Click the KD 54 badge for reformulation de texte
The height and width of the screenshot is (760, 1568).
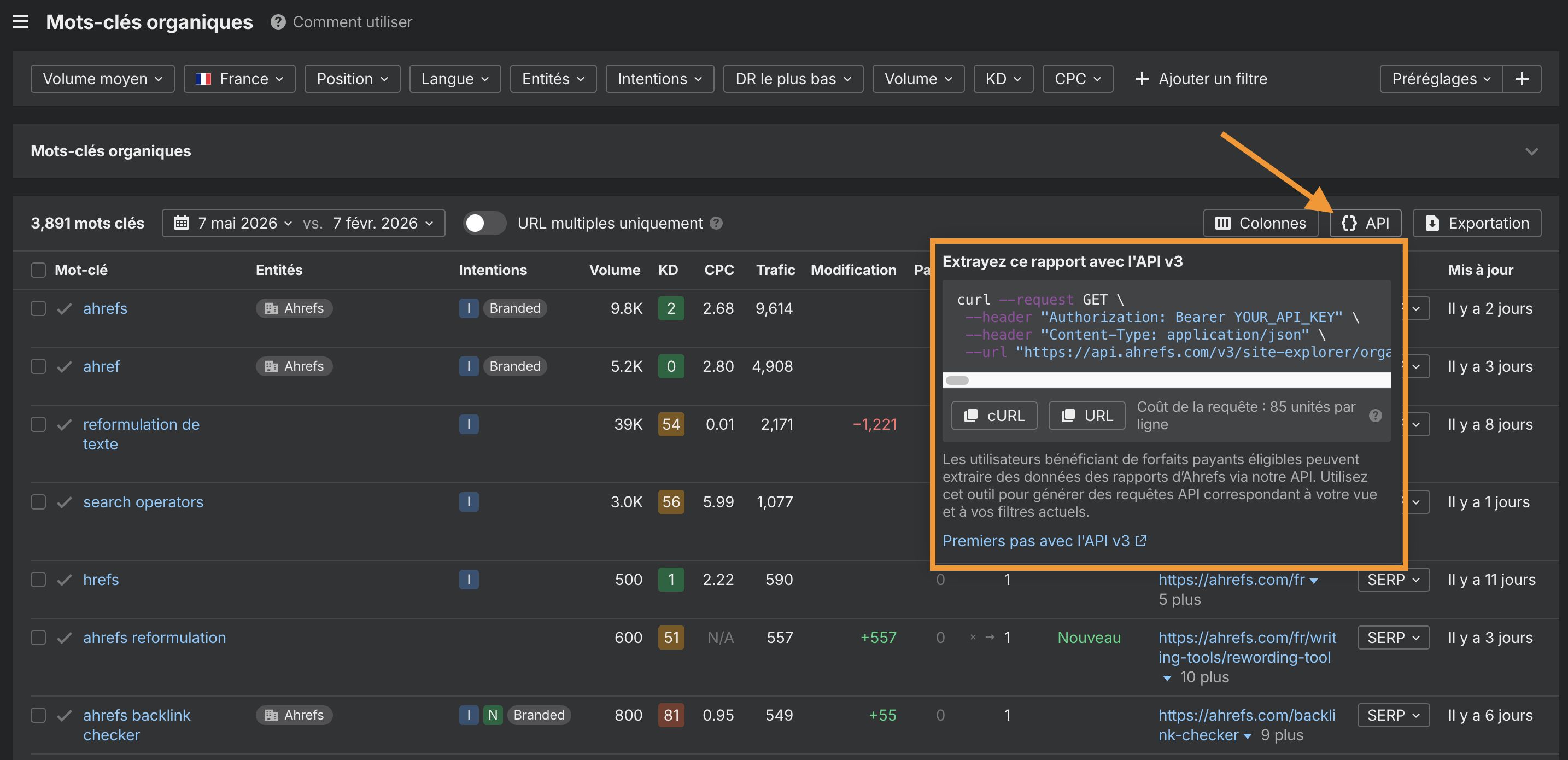pos(671,424)
